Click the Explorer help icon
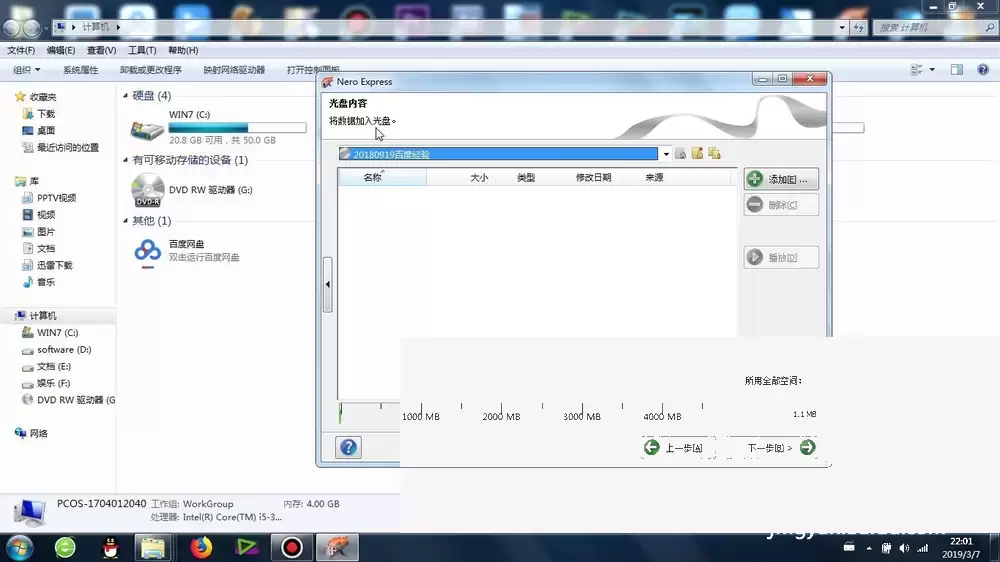Viewport: 1000px width, 562px height. click(x=983, y=70)
